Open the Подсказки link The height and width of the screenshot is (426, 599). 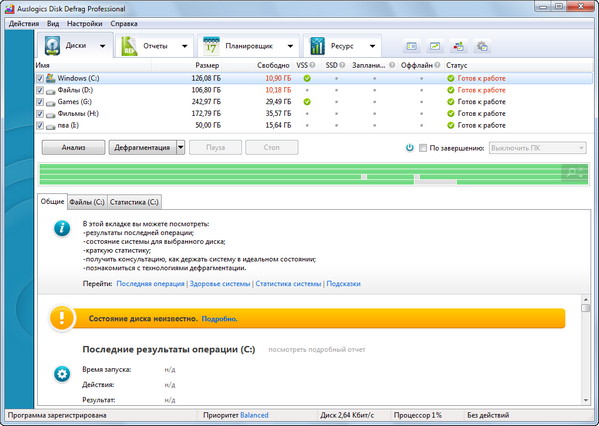(x=343, y=284)
